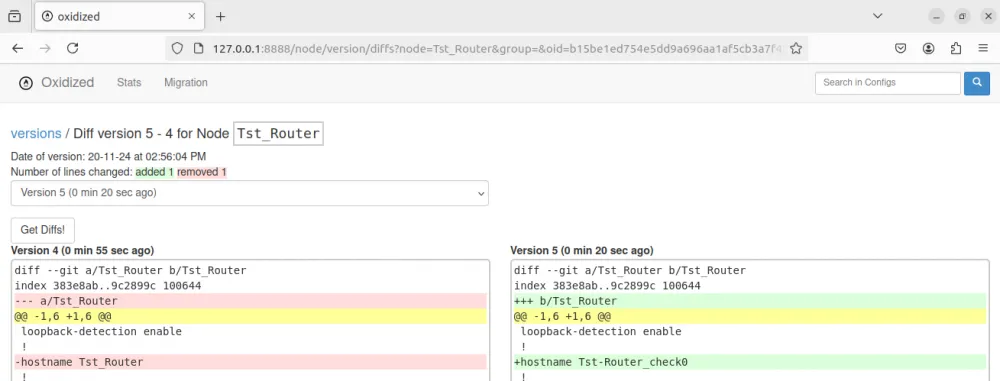Select the oxidized tab title

pyautogui.click(x=79, y=17)
